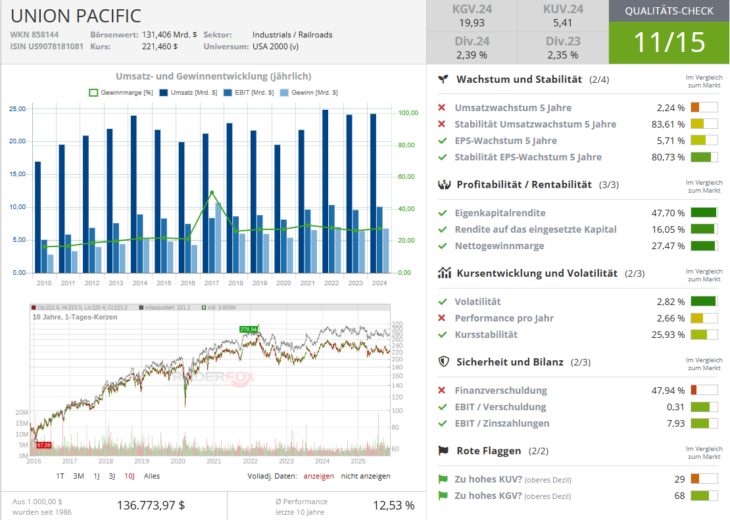The image size is (730, 520).
Task: Click the green flag next to Zu hohes KUV?
Action: tap(443, 479)
